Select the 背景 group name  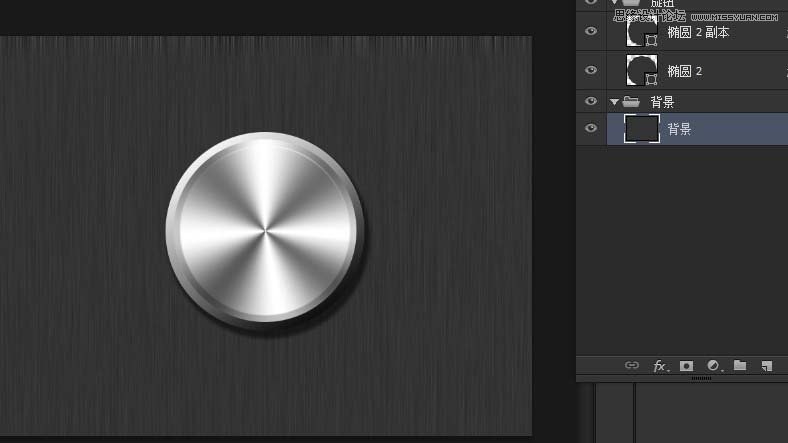[x=662, y=101]
